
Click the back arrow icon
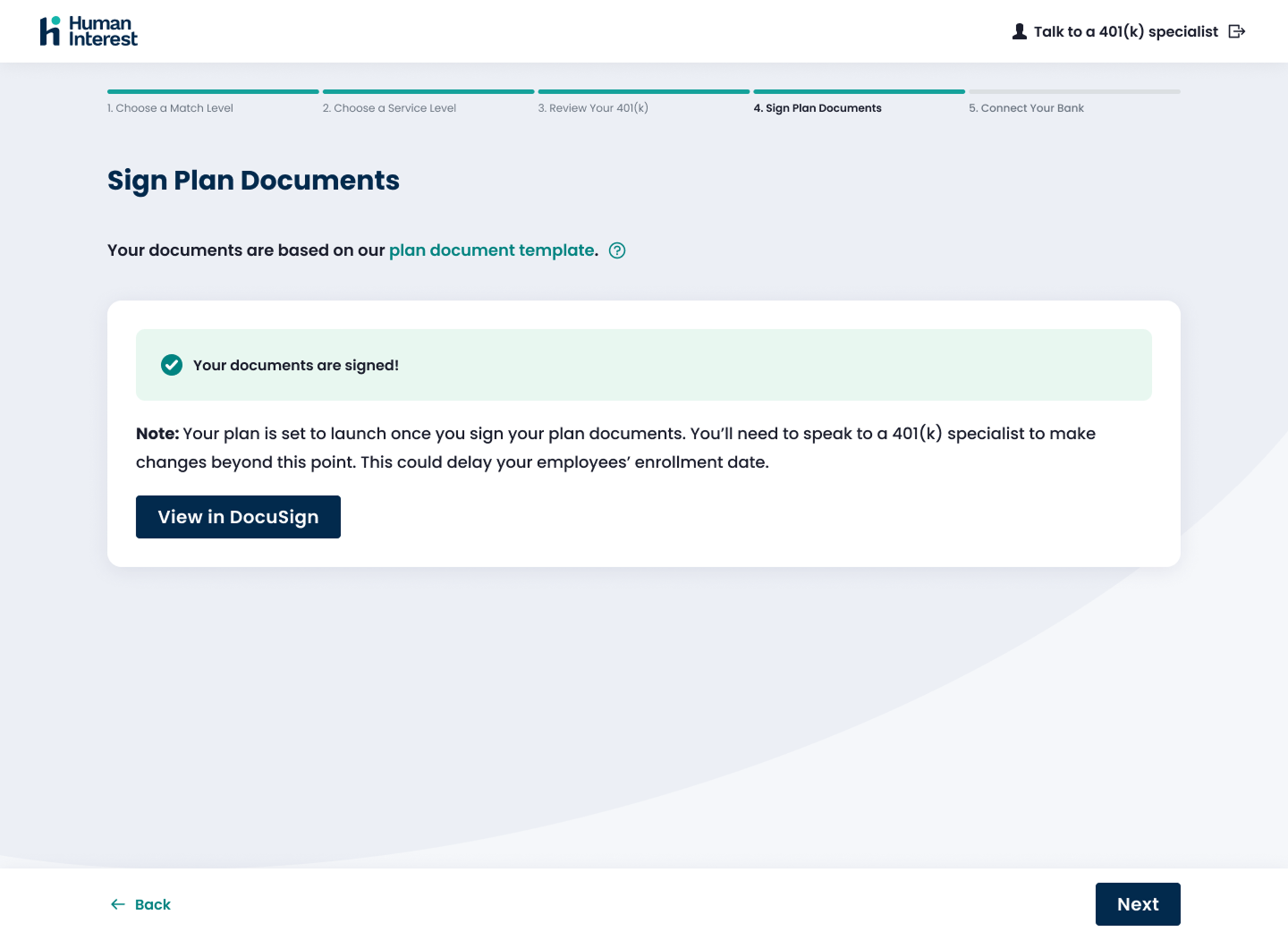[118, 904]
